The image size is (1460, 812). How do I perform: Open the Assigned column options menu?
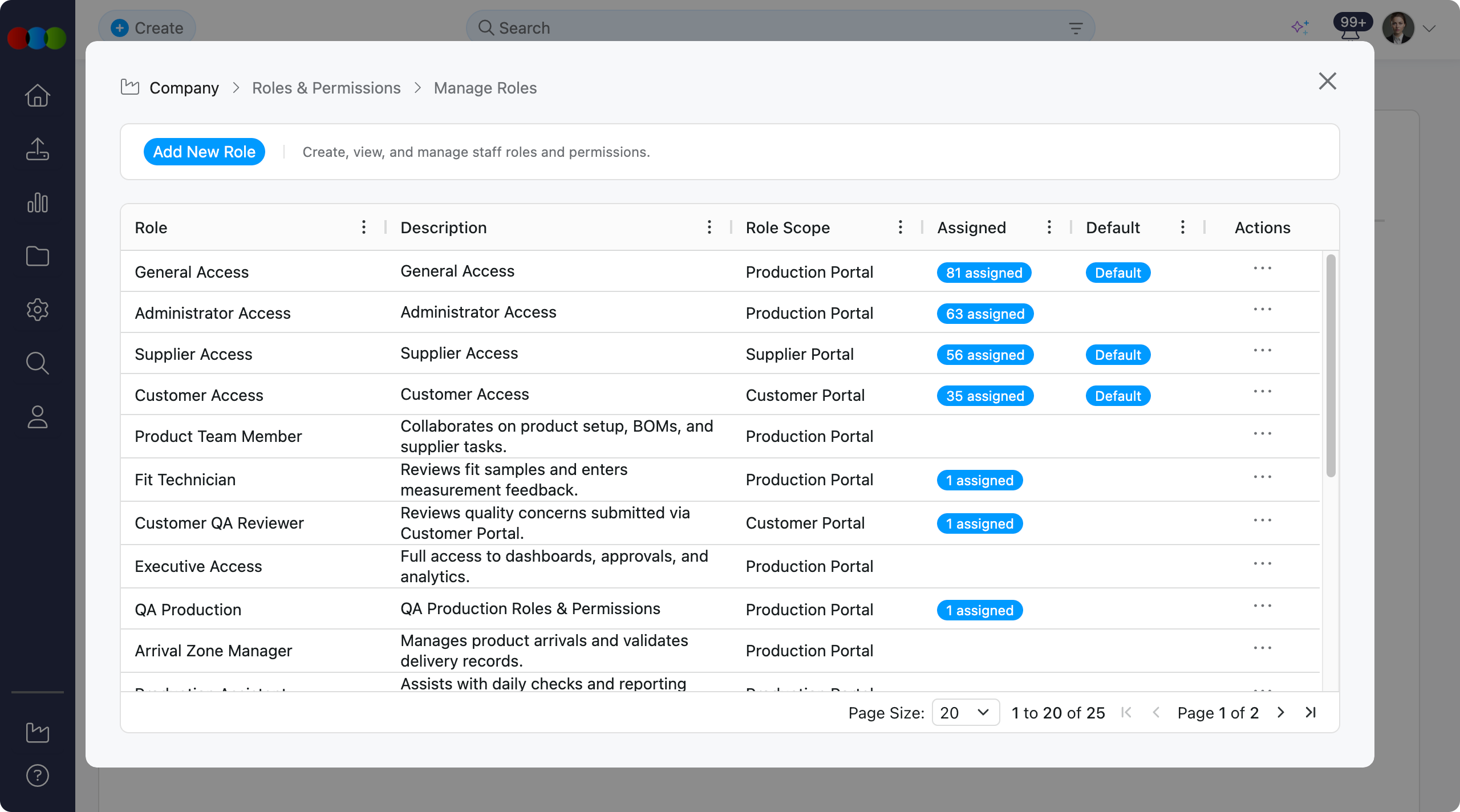point(1049,227)
